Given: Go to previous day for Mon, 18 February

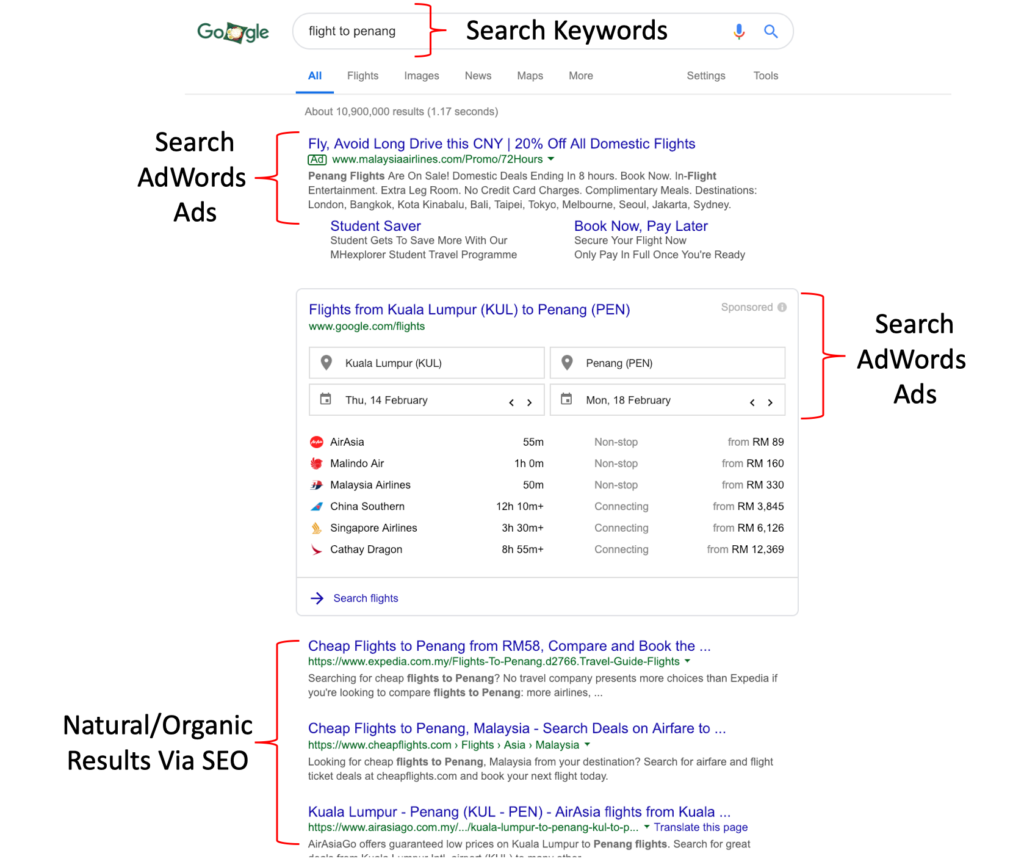Looking at the screenshot, I should [752, 402].
